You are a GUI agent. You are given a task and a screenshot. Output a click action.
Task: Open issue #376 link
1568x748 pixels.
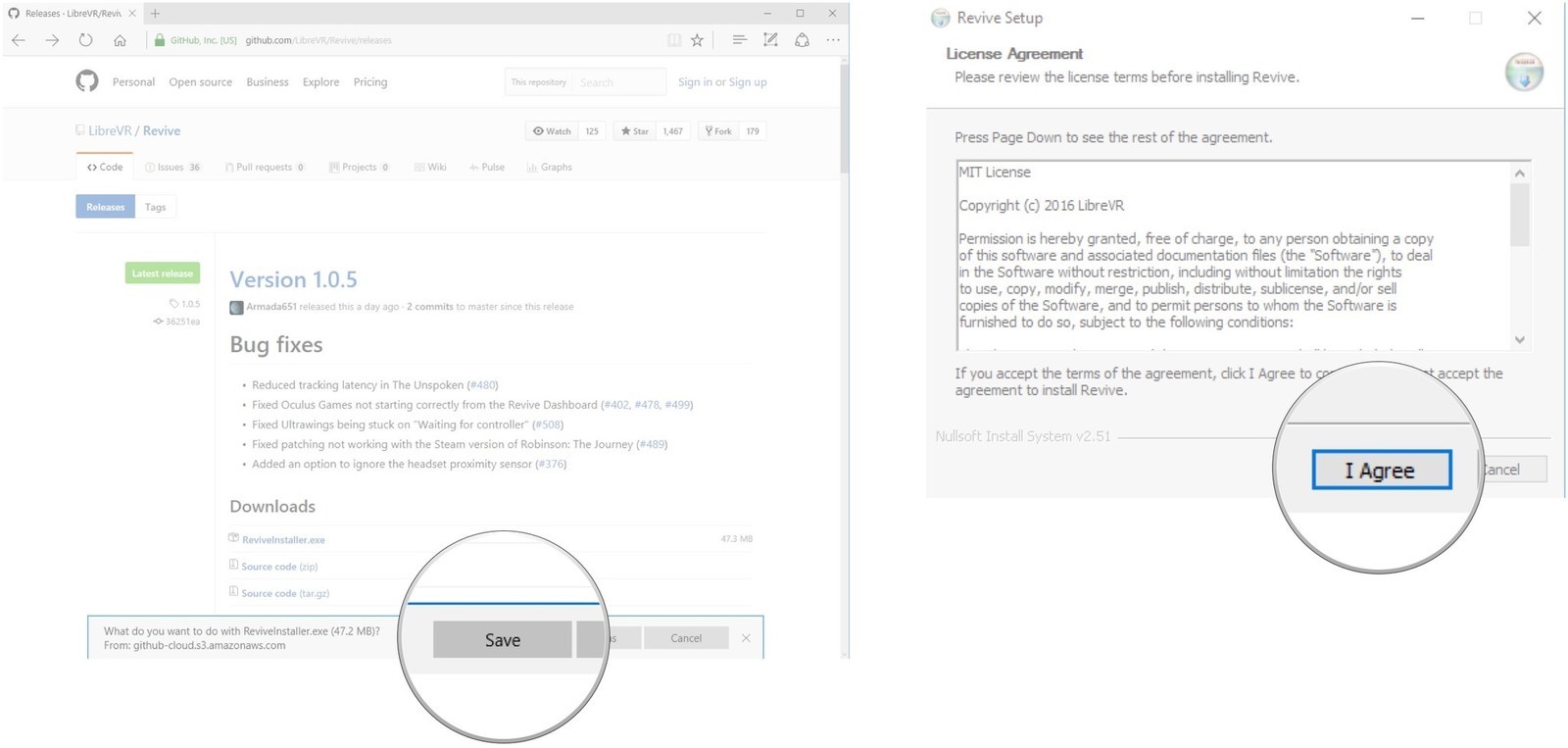(551, 464)
